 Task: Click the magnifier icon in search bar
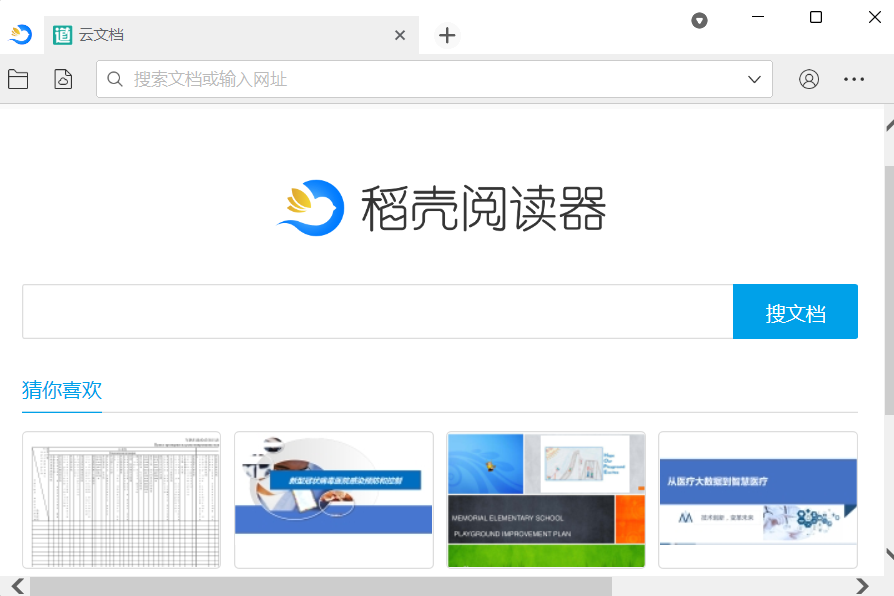pyautogui.click(x=113, y=79)
